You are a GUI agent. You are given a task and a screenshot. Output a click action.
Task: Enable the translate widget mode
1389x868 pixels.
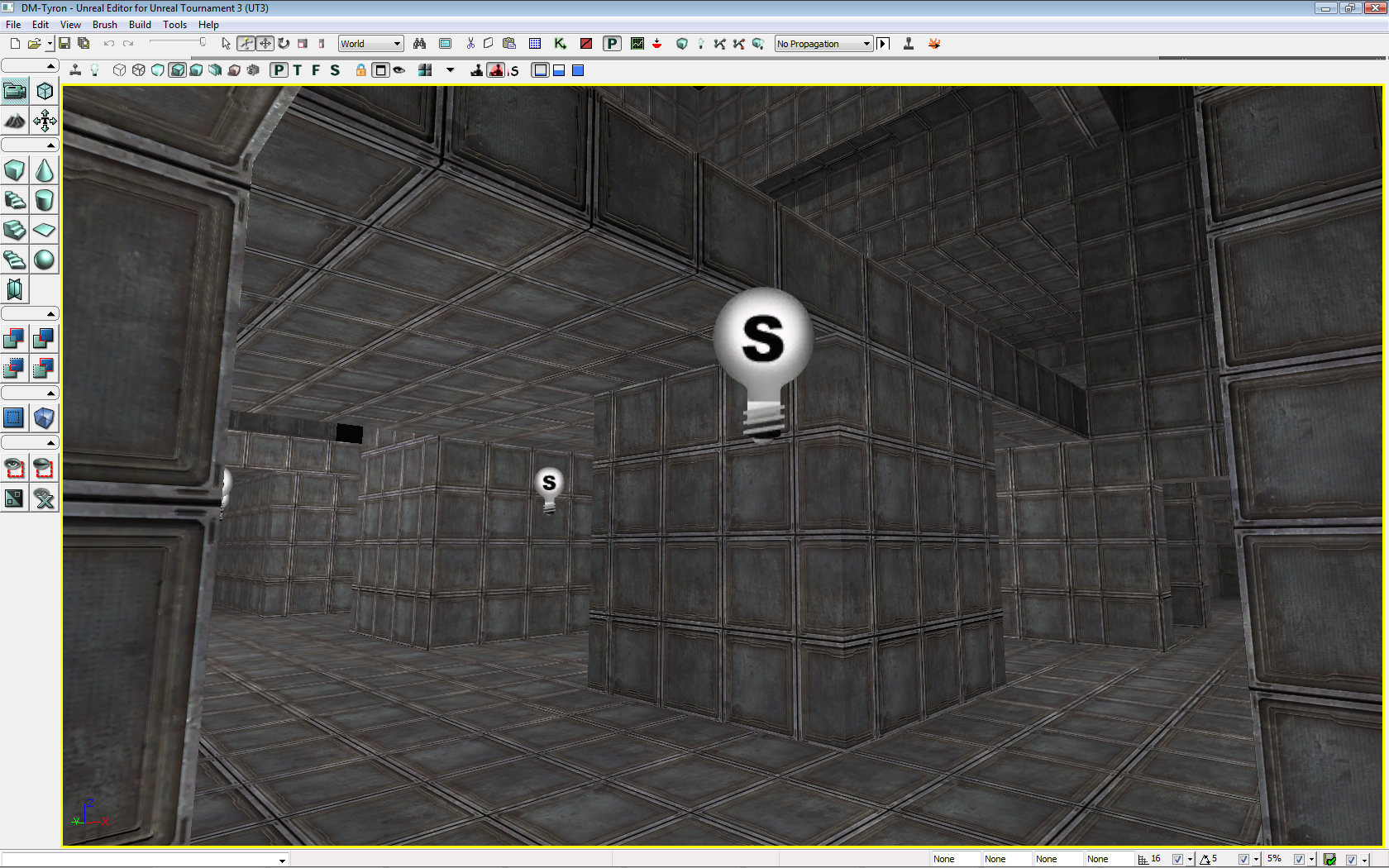(265, 44)
